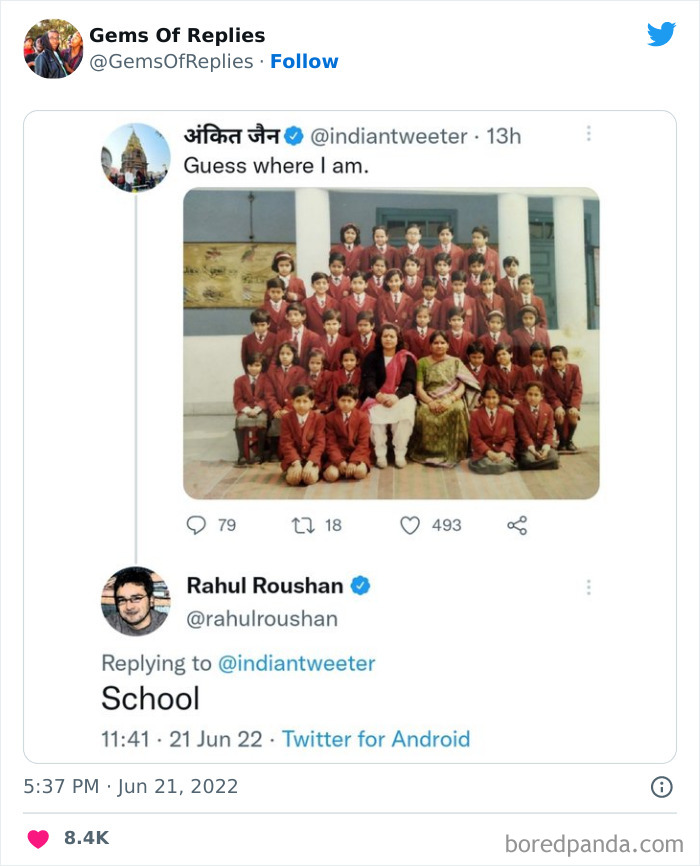The width and height of the screenshot is (700, 866).
Task: Click the temple avatar of indiantweeter
Action: [x=135, y=157]
